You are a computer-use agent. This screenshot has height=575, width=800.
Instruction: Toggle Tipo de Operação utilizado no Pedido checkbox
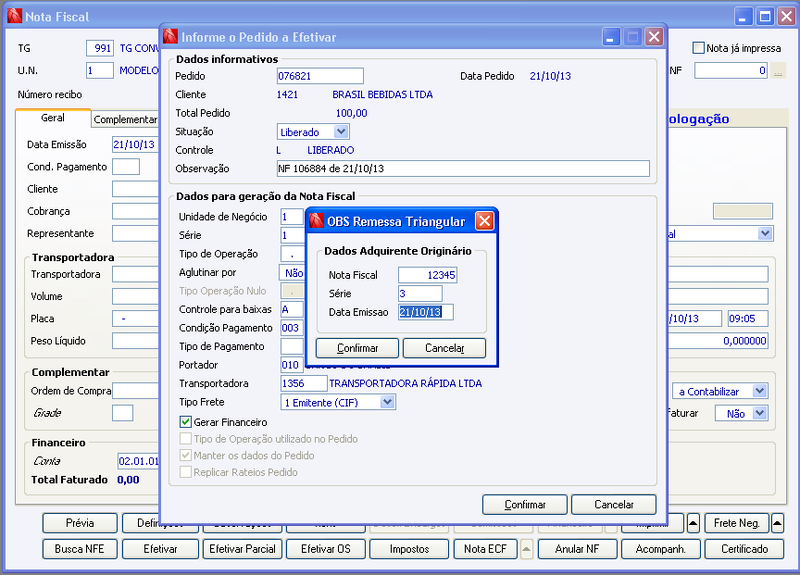(x=185, y=439)
